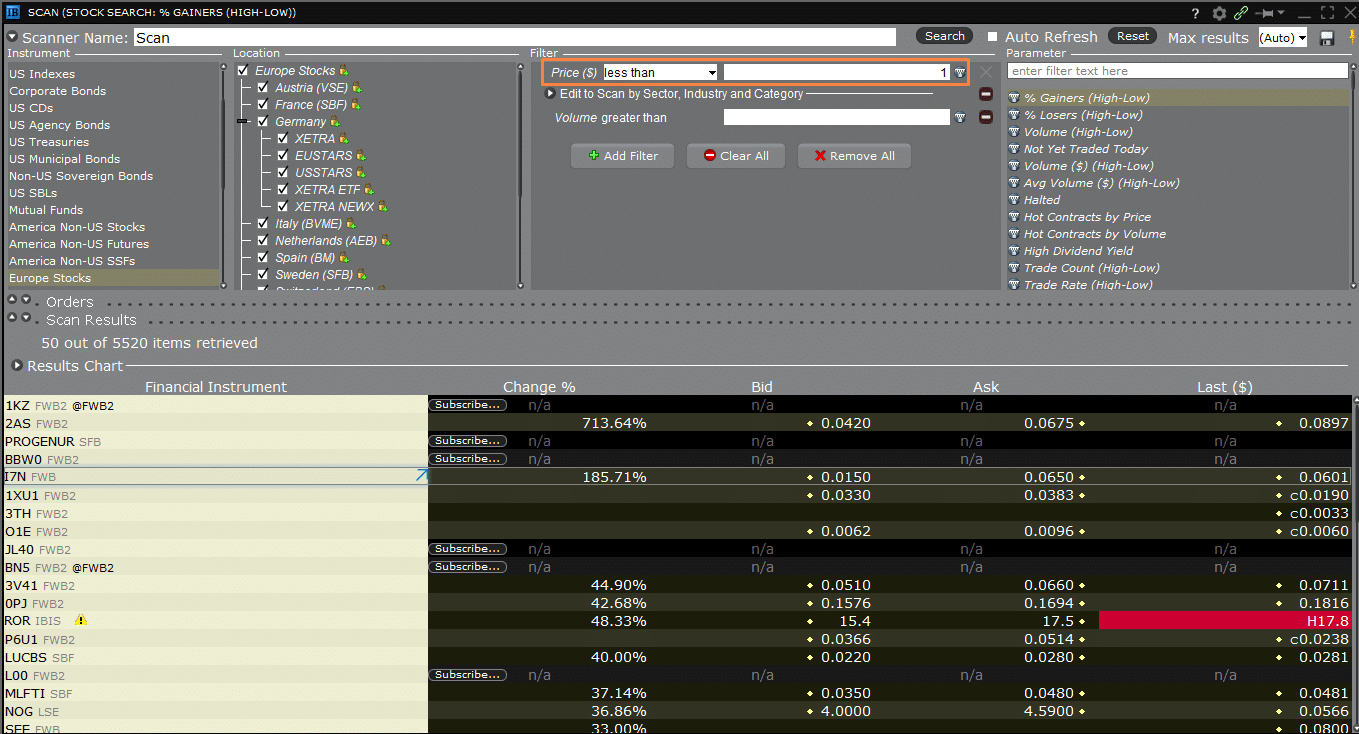Click the lock icon next to Europe Stocks
The width and height of the screenshot is (1359, 734).
pos(344,71)
